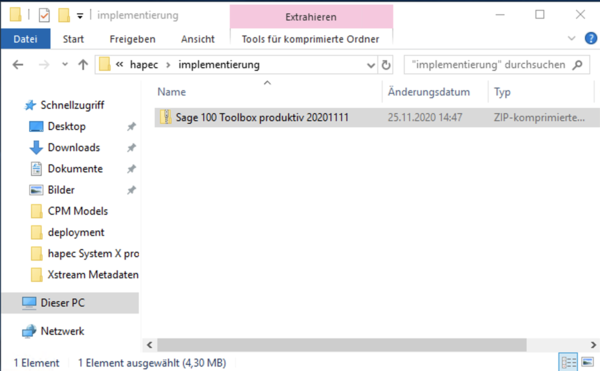This screenshot has height=371, width=600.
Task: Unpin Desktop using its pin icon
Action: [x=131, y=127]
